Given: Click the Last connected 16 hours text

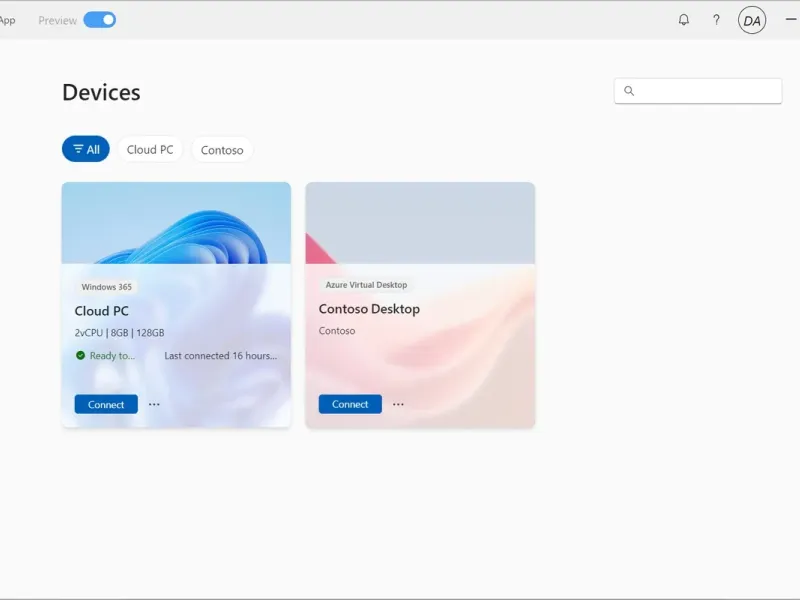Looking at the screenshot, I should 220,356.
